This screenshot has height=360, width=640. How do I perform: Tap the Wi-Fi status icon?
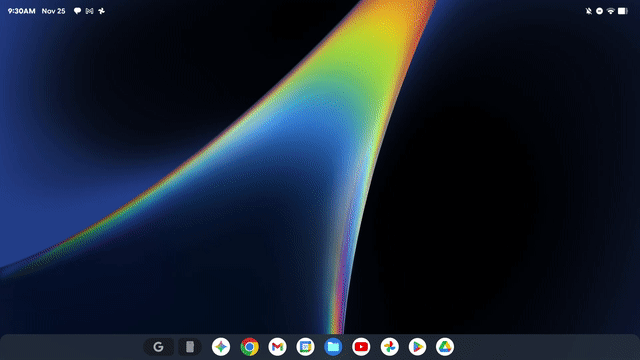click(x=611, y=11)
